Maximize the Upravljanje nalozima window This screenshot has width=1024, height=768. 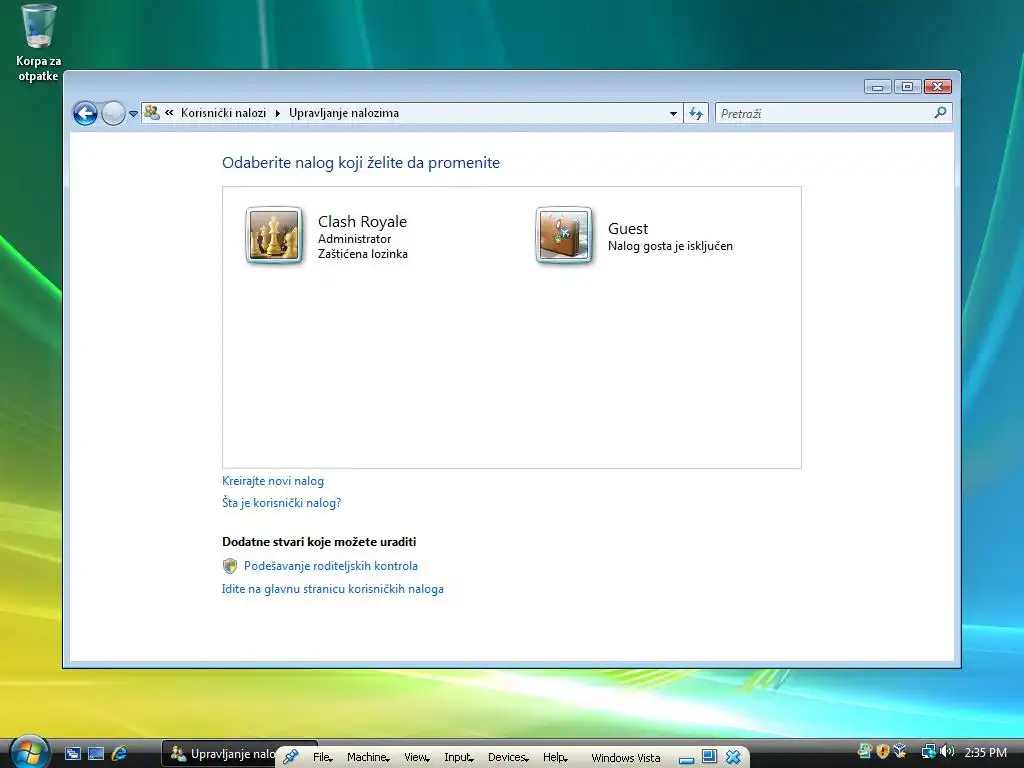tap(908, 87)
